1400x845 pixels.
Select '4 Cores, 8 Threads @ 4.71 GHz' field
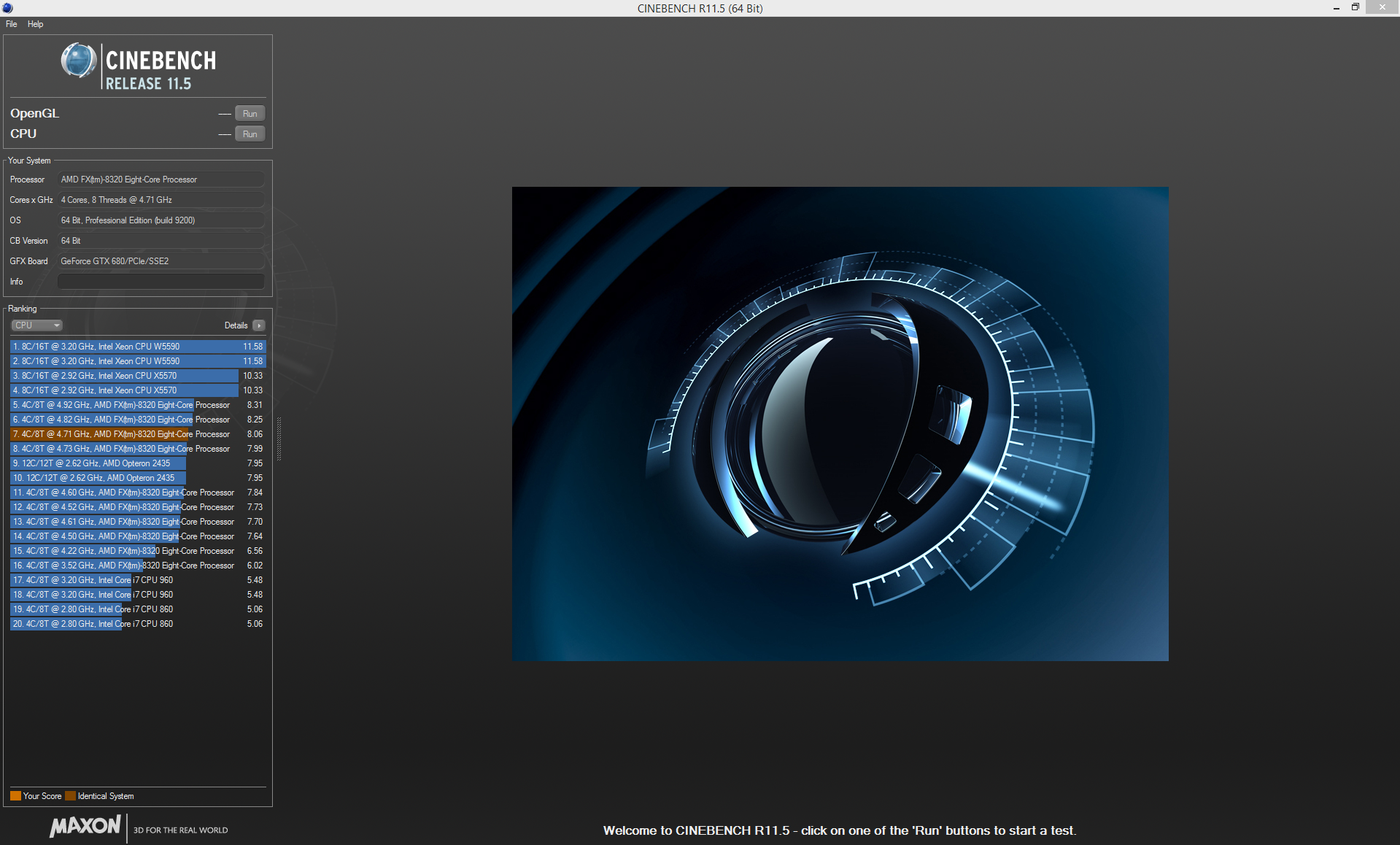(161, 200)
